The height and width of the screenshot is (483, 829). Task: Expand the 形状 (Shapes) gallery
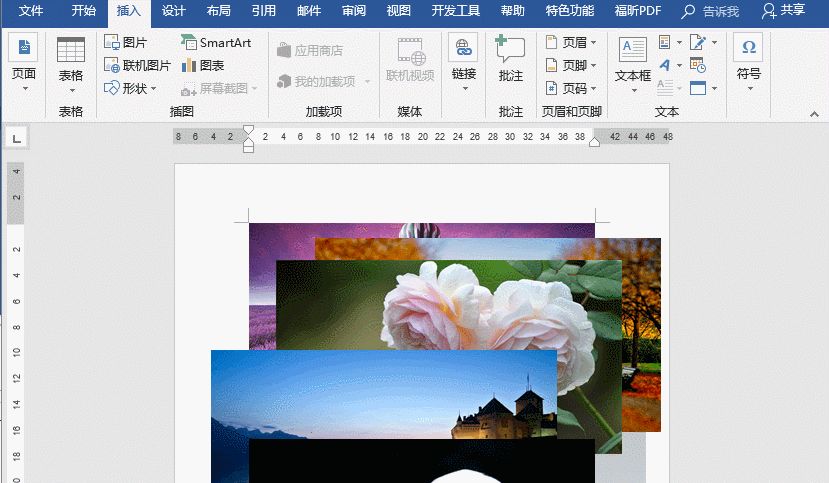130,88
